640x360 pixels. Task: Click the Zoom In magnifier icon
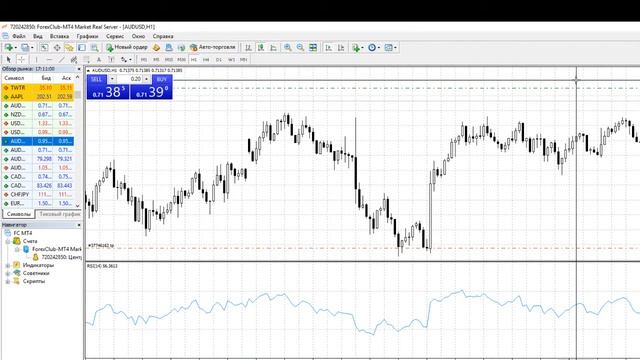pos(288,48)
